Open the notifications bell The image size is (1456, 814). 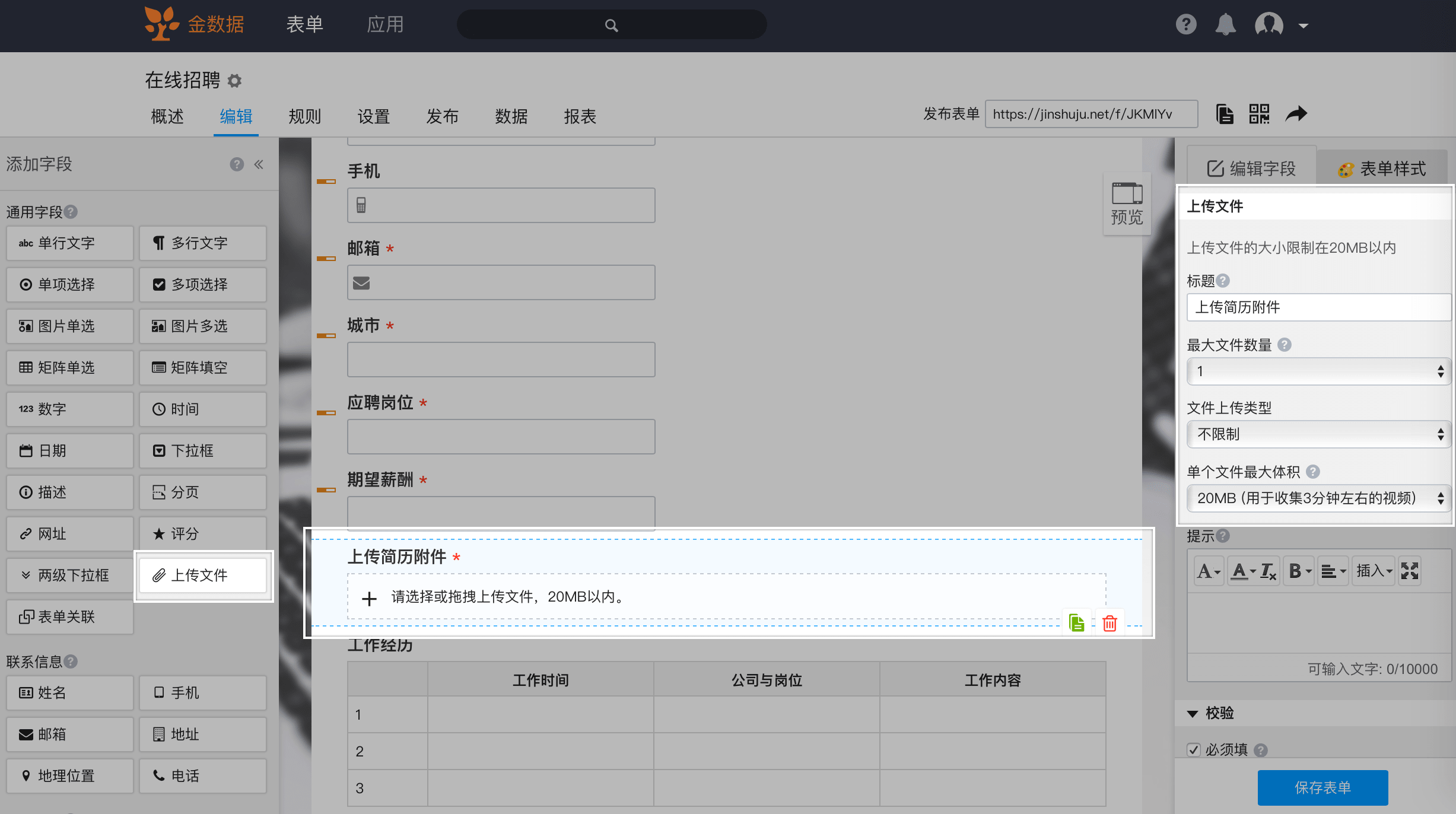pos(1225,25)
